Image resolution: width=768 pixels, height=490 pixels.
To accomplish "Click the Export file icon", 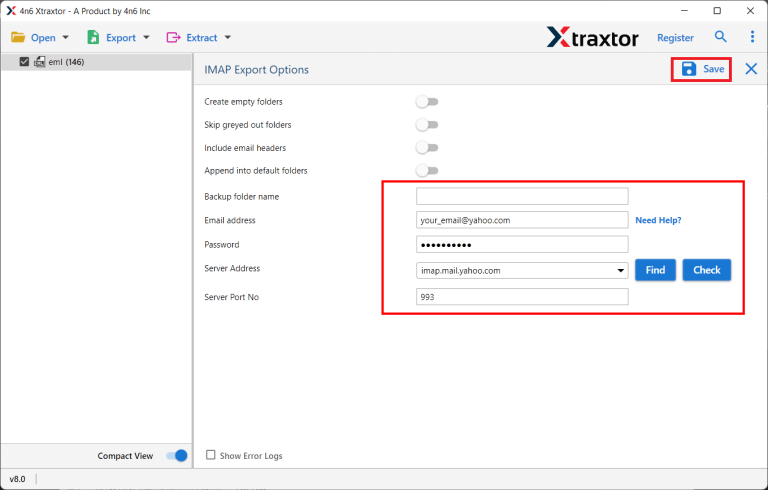I will [x=93, y=37].
